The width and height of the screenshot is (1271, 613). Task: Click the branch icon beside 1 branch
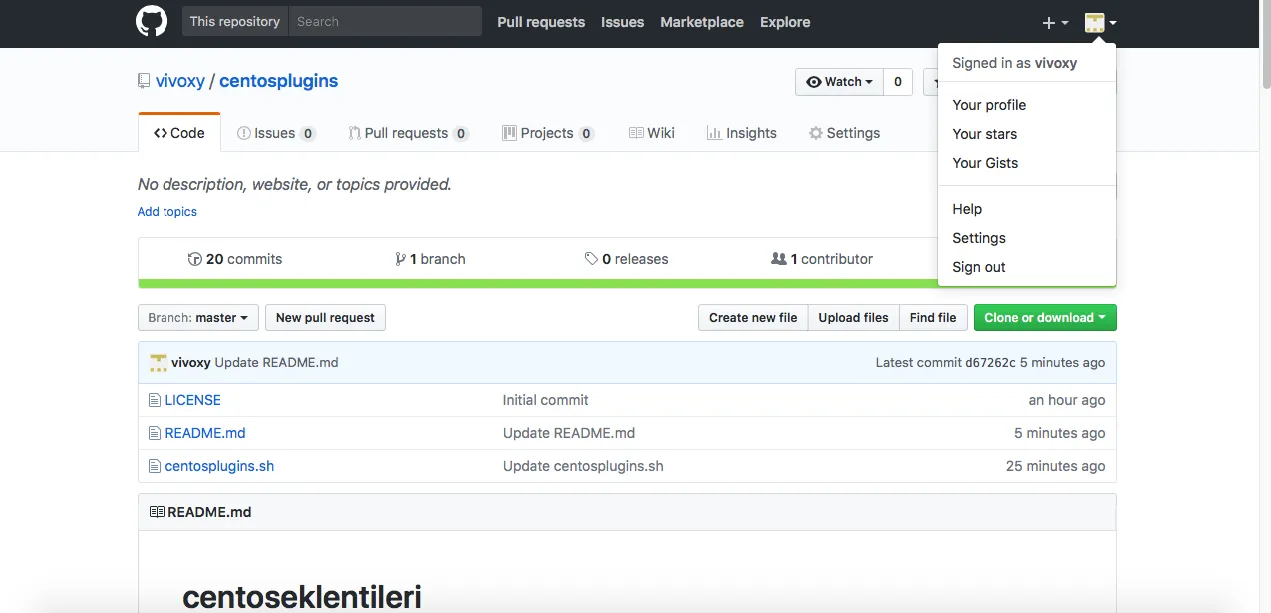pyautogui.click(x=400, y=258)
